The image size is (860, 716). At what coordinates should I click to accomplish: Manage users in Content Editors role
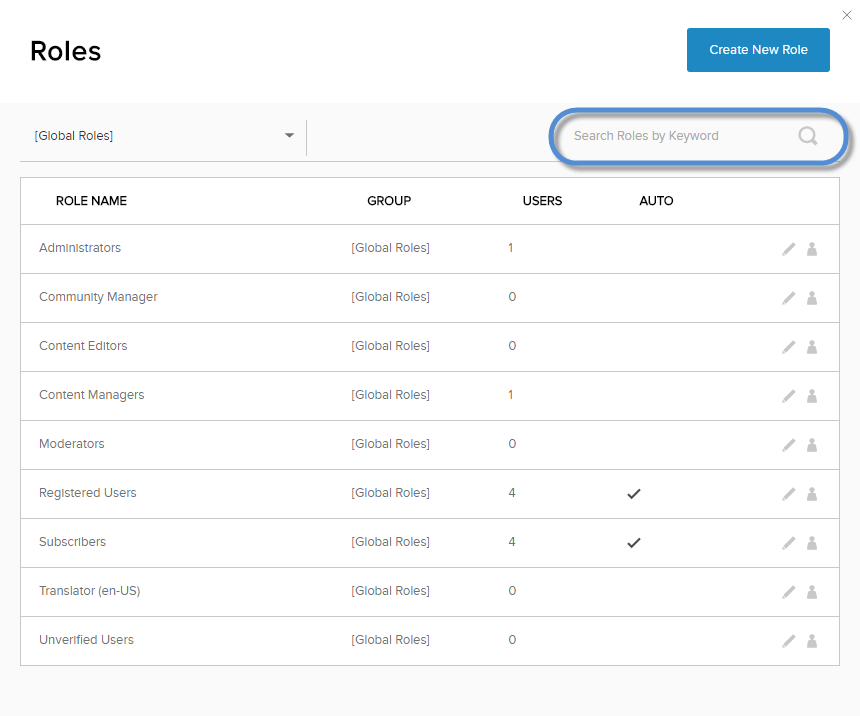point(812,347)
